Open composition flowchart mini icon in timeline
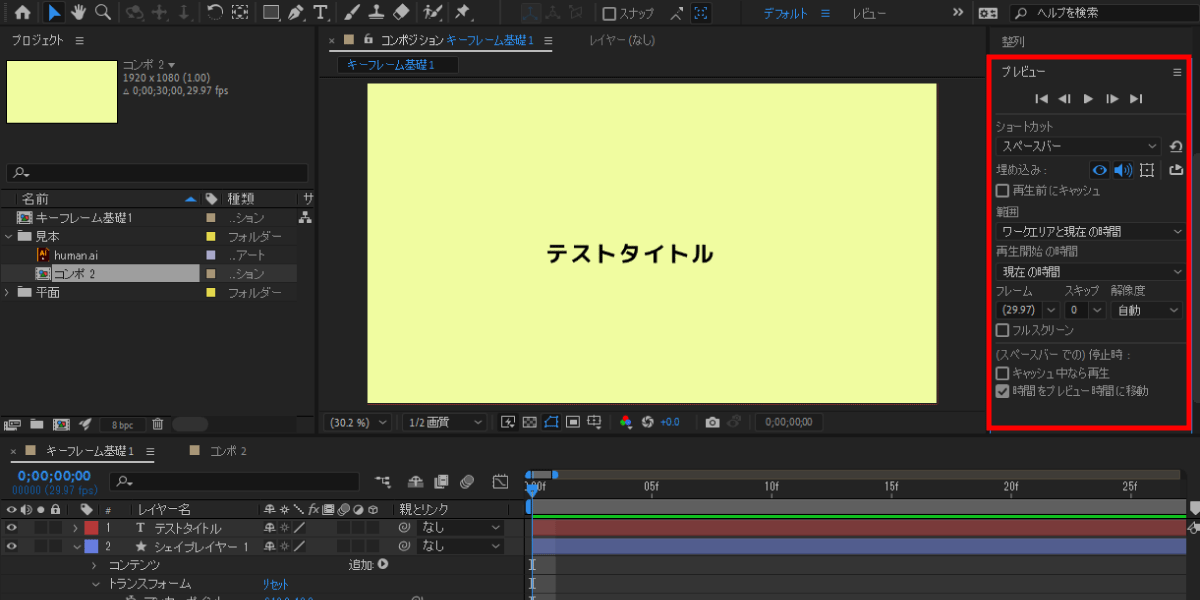This screenshot has width=1200, height=600. 383,482
